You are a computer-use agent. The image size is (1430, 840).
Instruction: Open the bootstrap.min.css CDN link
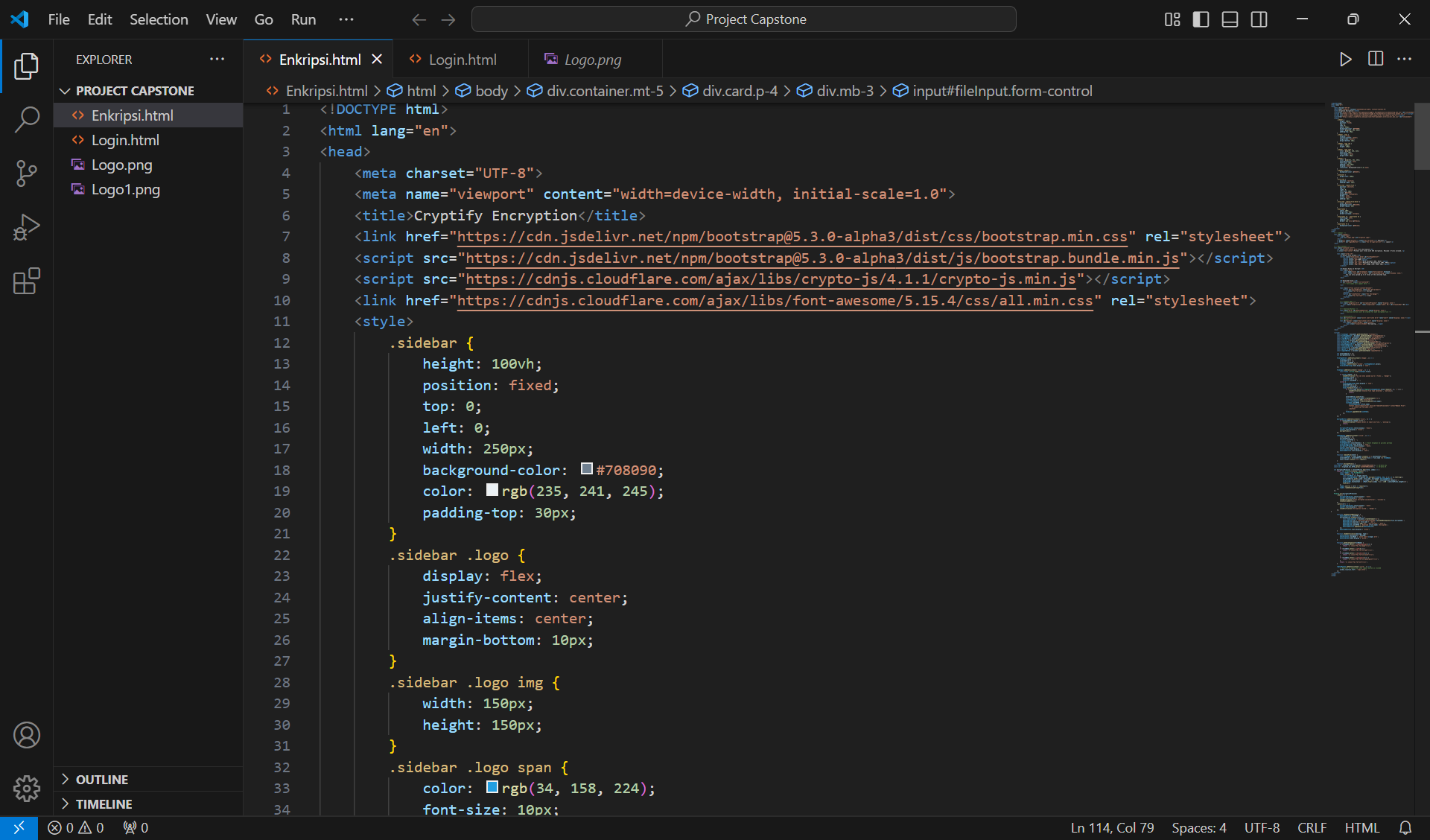792,237
